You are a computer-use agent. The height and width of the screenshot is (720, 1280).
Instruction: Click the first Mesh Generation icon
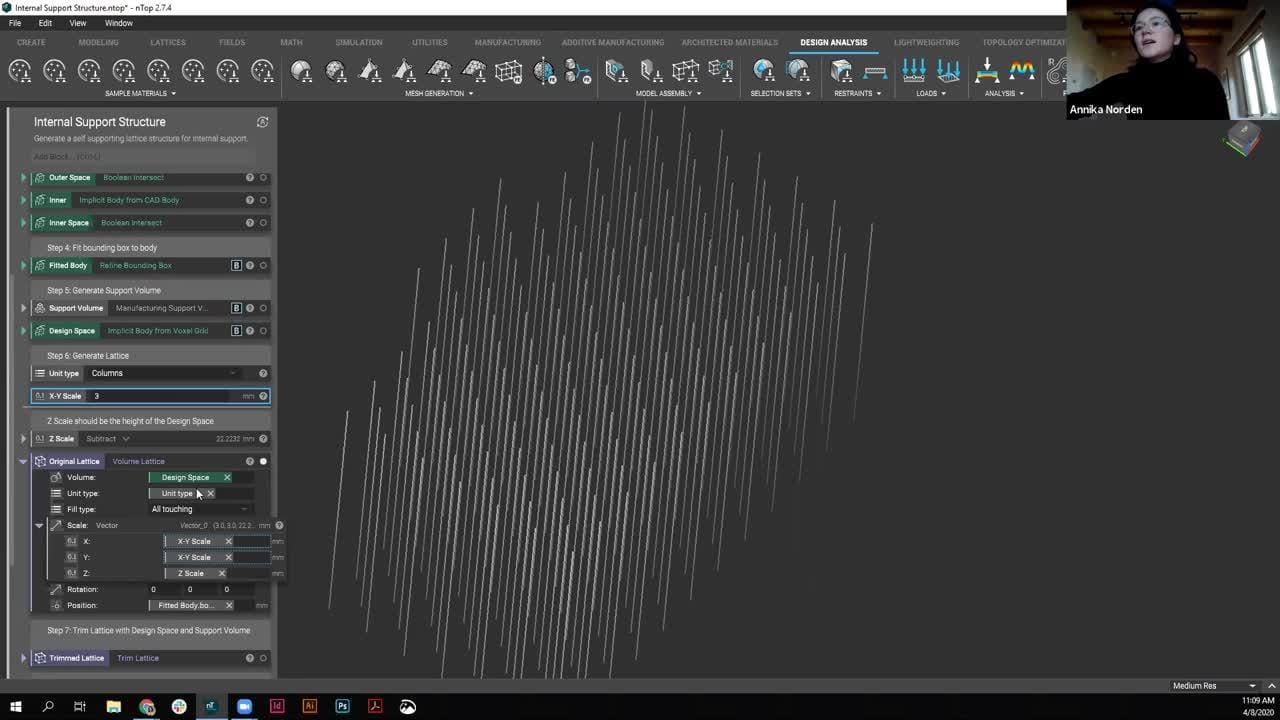point(301,71)
